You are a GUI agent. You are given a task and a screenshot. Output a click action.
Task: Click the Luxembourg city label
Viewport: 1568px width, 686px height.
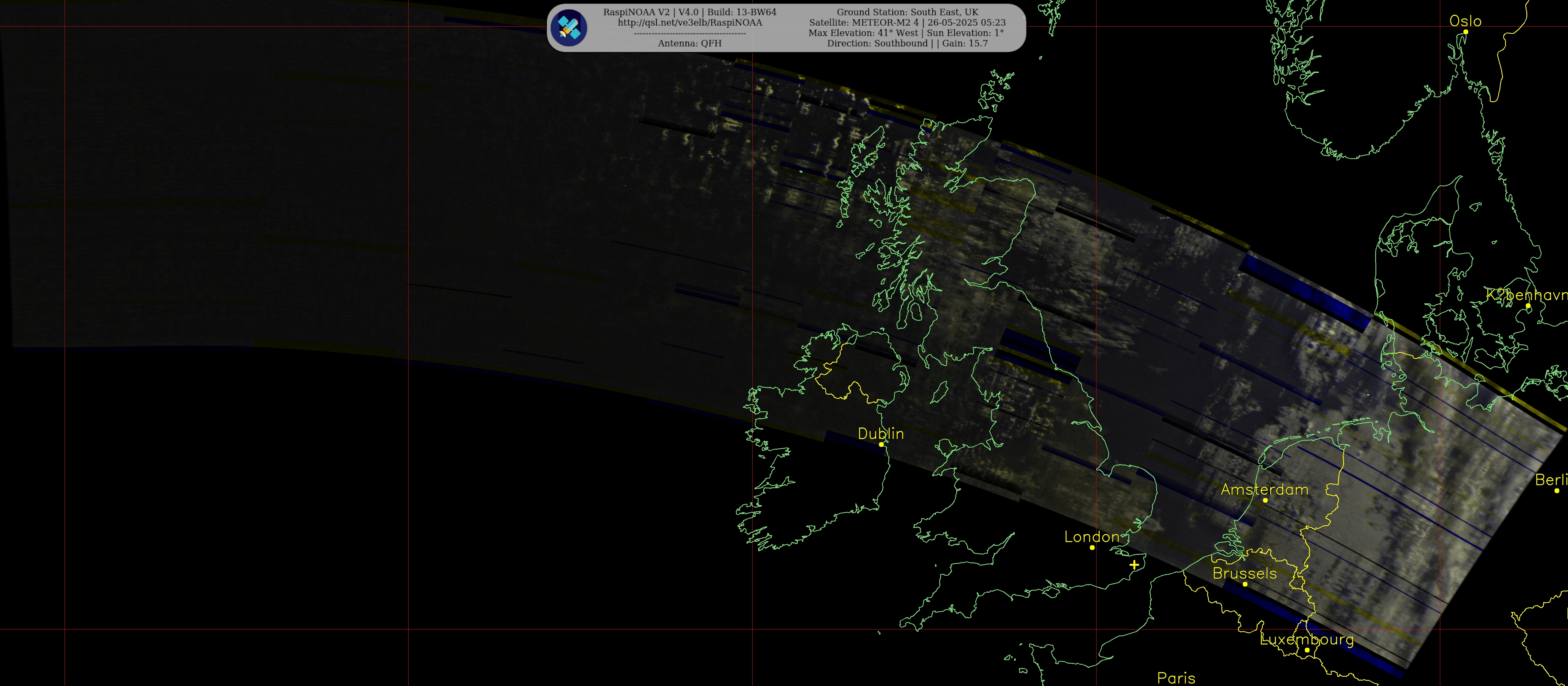(x=1307, y=640)
